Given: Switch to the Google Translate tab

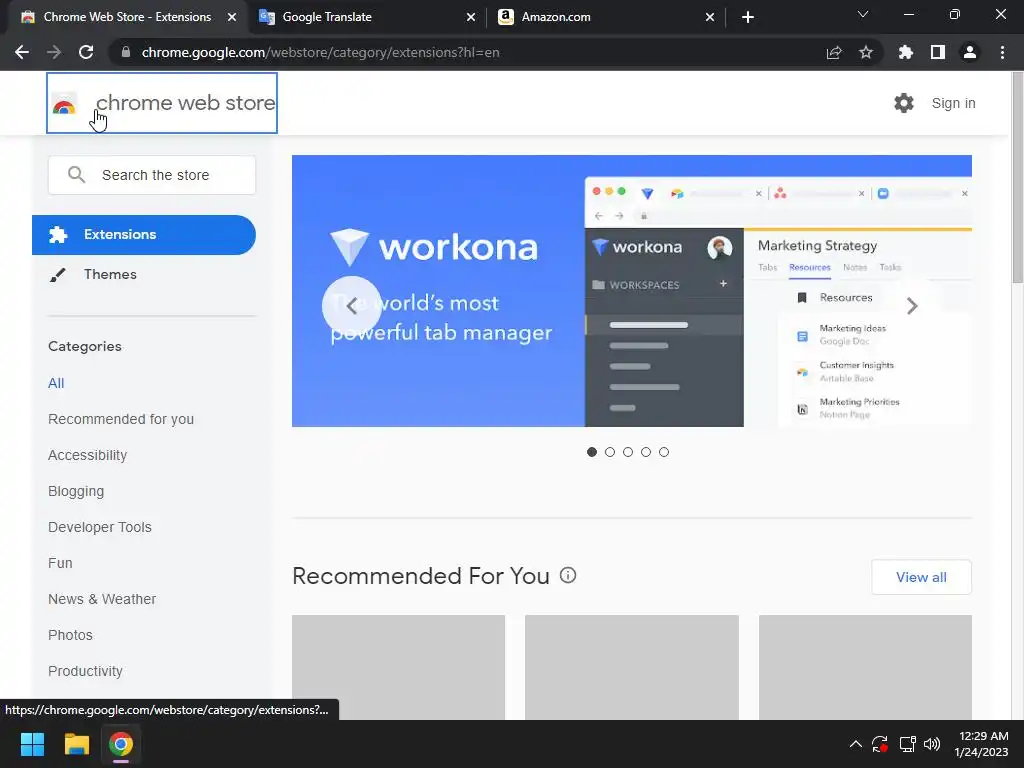Looking at the screenshot, I should [366, 17].
